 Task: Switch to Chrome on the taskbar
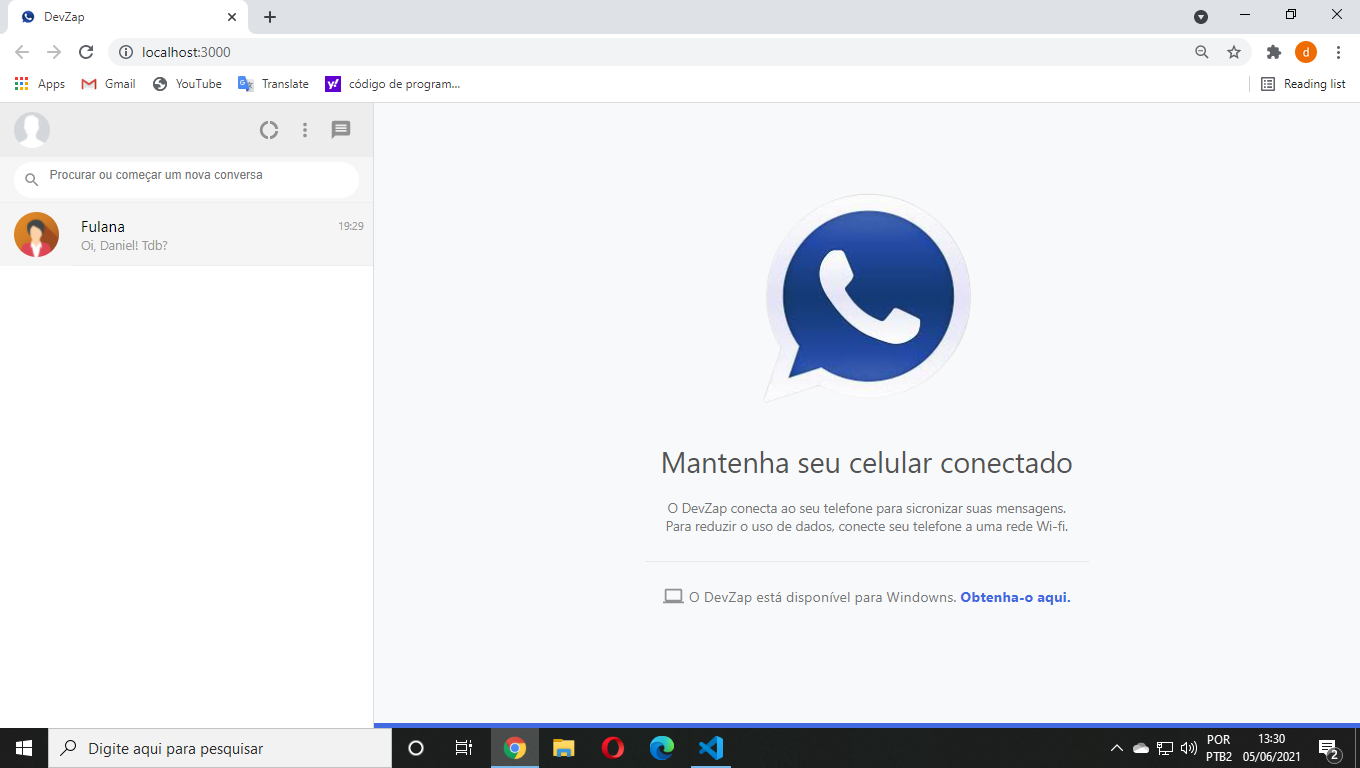(x=515, y=748)
